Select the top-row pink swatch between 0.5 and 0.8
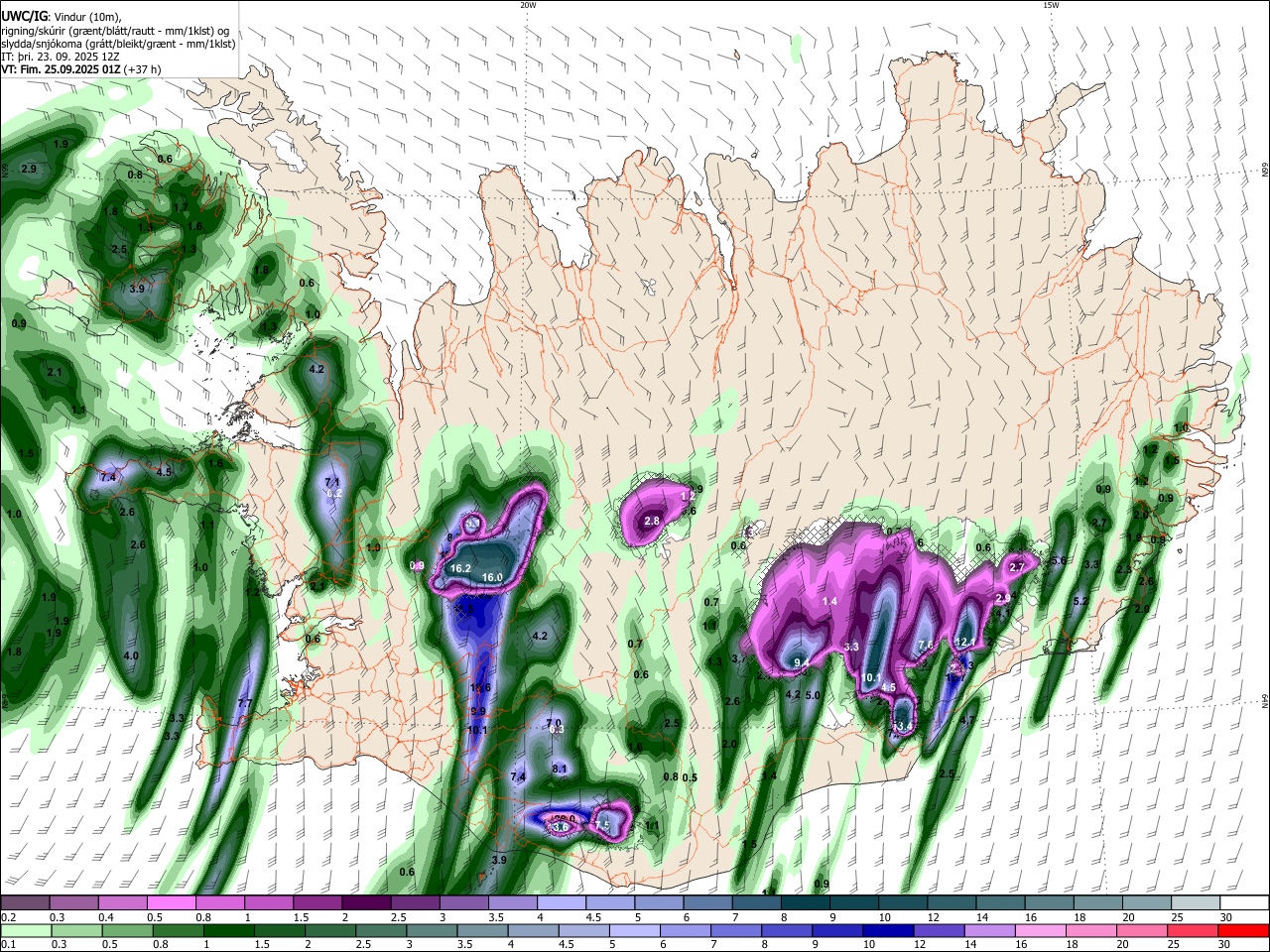 (x=171, y=903)
